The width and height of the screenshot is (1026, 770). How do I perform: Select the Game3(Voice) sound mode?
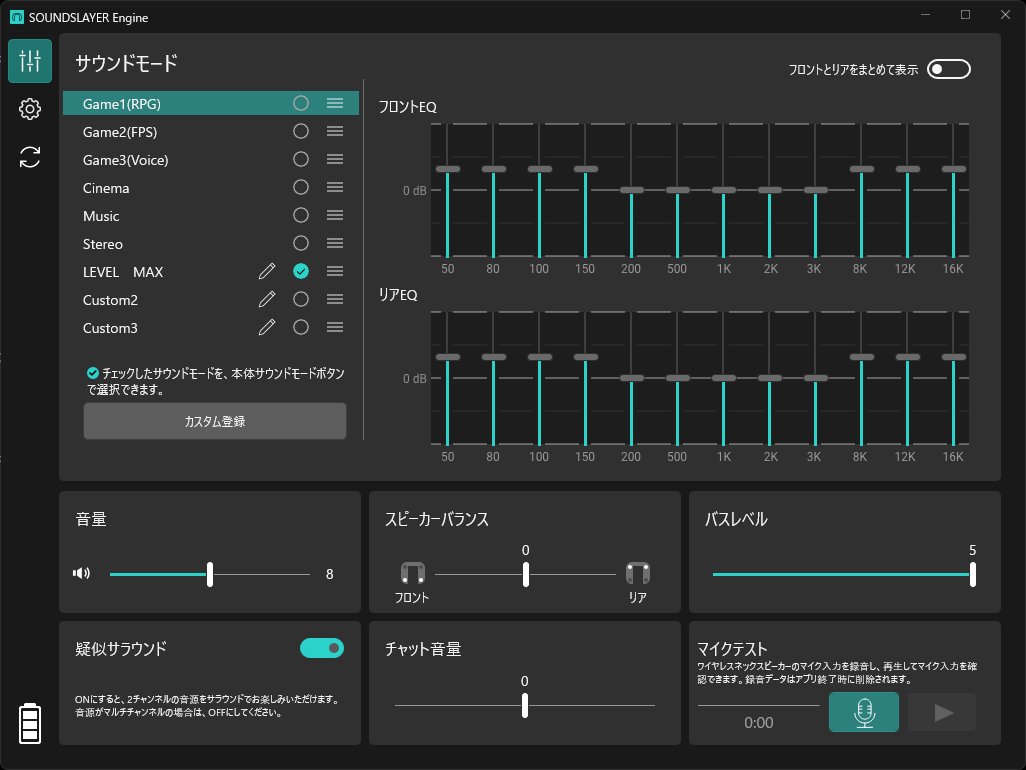point(211,160)
